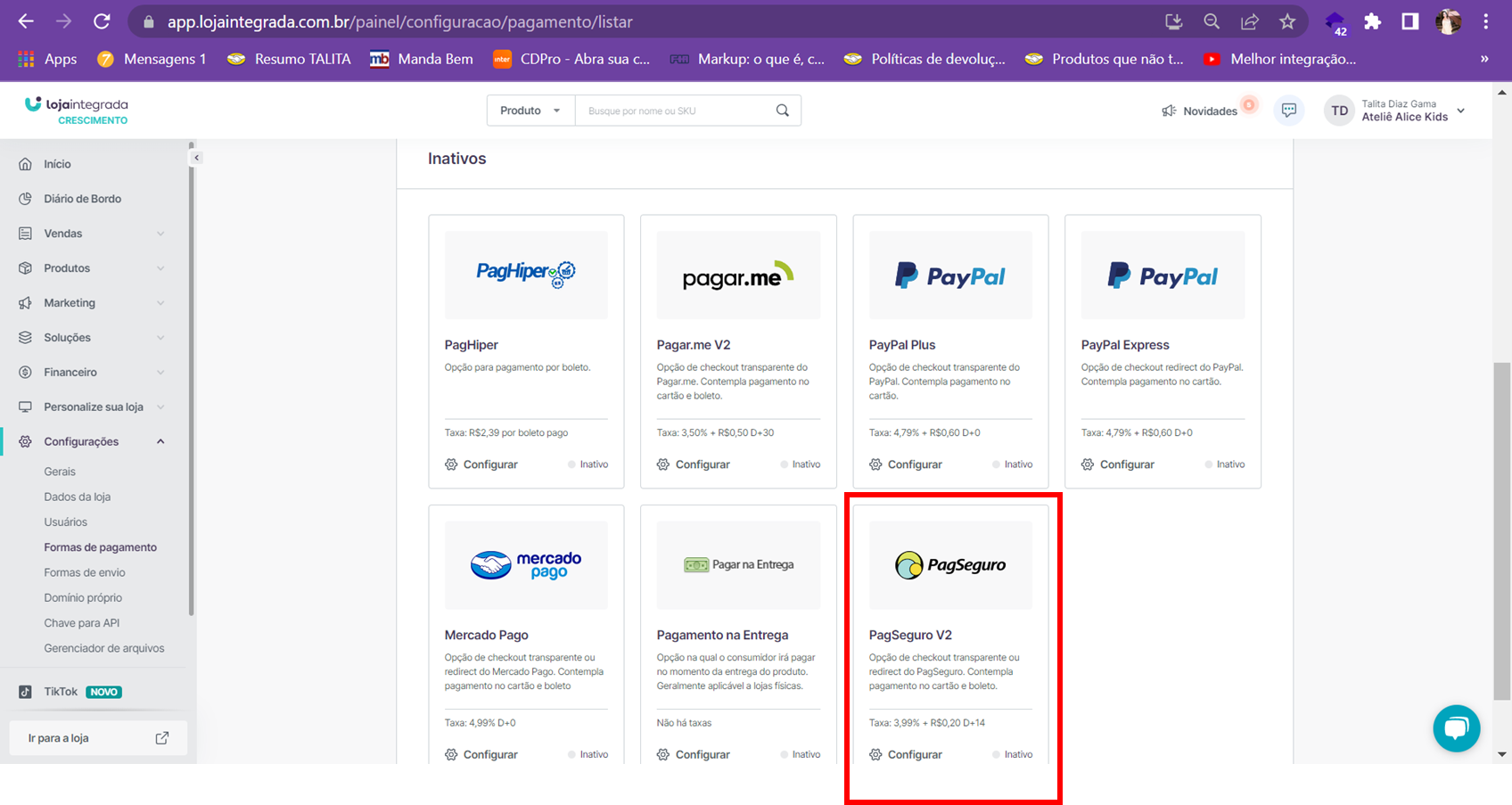This screenshot has height=805, width=1512.
Task: Open Diário de Bordo in sidebar
Action: coord(82,199)
